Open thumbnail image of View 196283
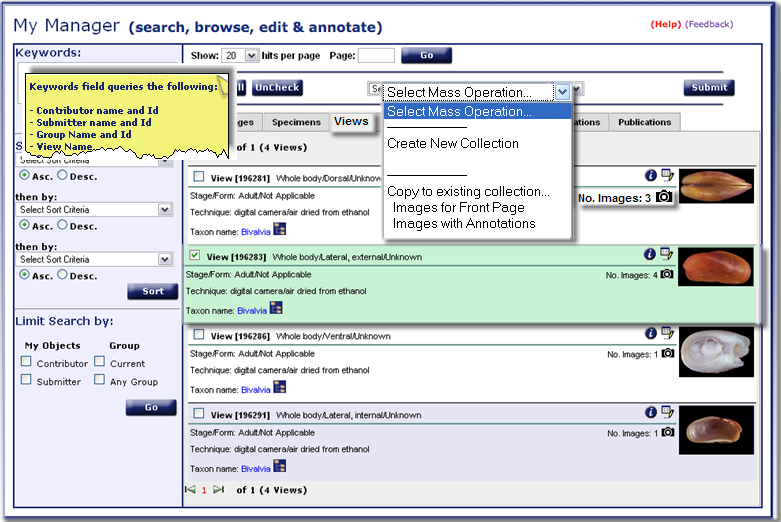The width and height of the screenshot is (781, 522). click(715, 266)
